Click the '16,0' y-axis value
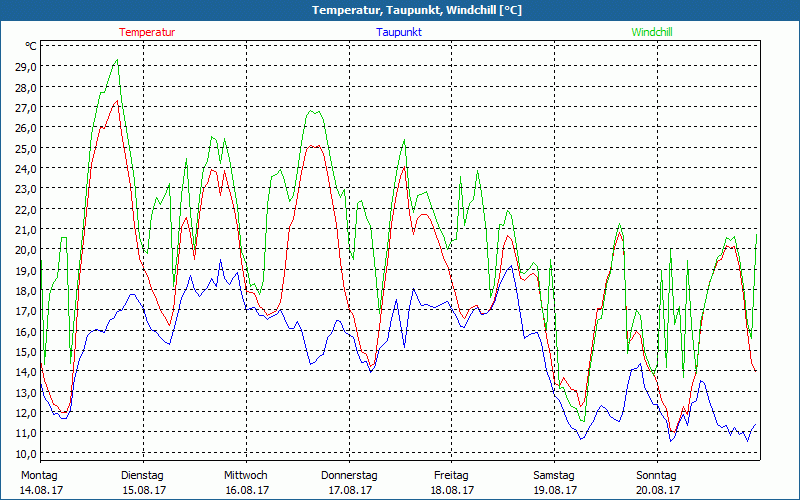This screenshot has width=800, height=500. (x=26, y=331)
